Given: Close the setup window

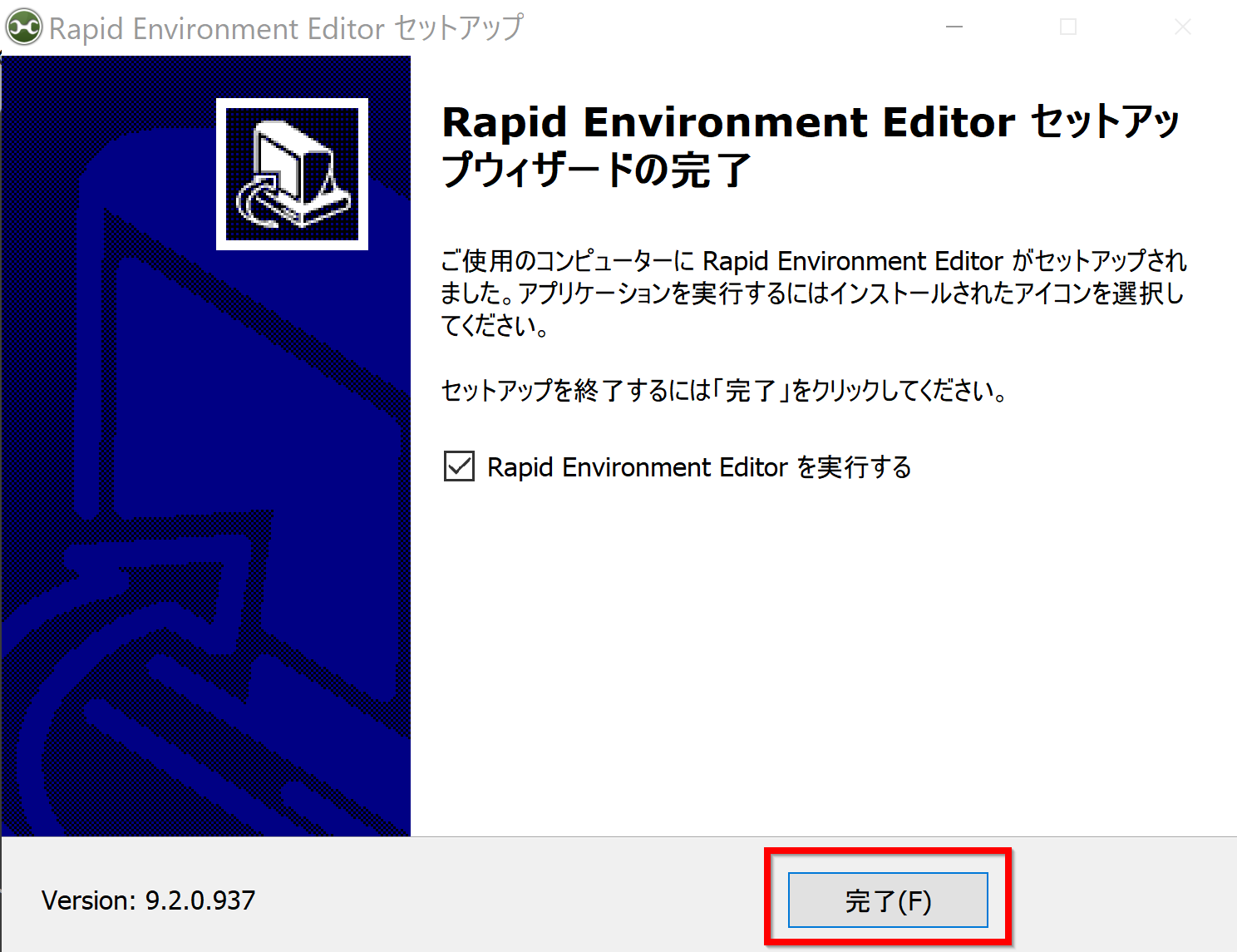Looking at the screenshot, I should click(x=1182, y=27).
